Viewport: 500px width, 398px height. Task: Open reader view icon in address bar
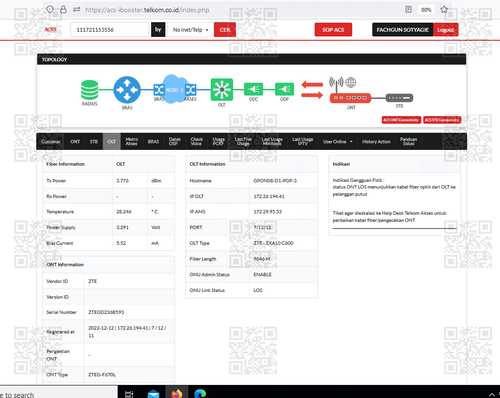pyautogui.click(x=408, y=9)
